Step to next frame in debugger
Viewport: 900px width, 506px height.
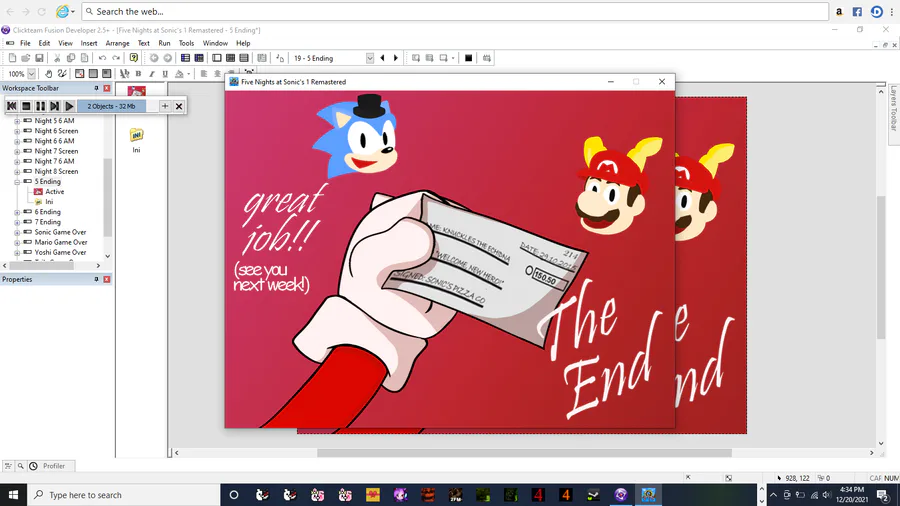pos(55,106)
